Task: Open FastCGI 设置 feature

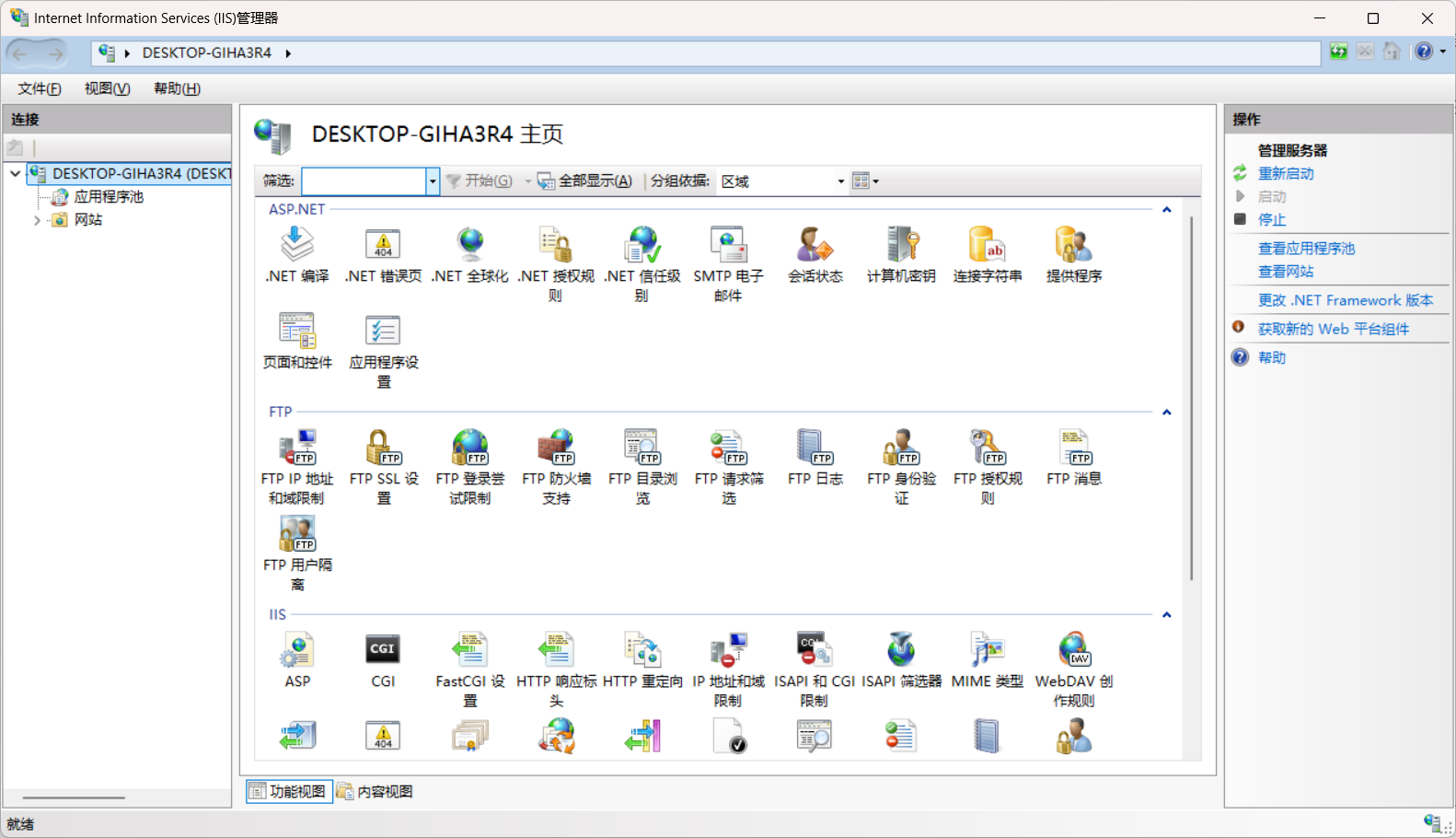Action: coord(470,669)
